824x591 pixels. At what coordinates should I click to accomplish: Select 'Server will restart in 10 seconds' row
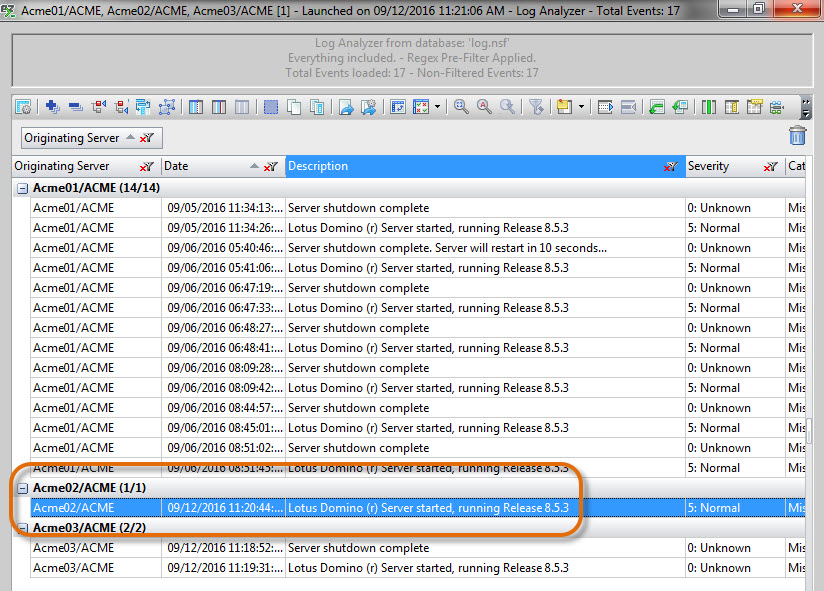click(x=418, y=248)
